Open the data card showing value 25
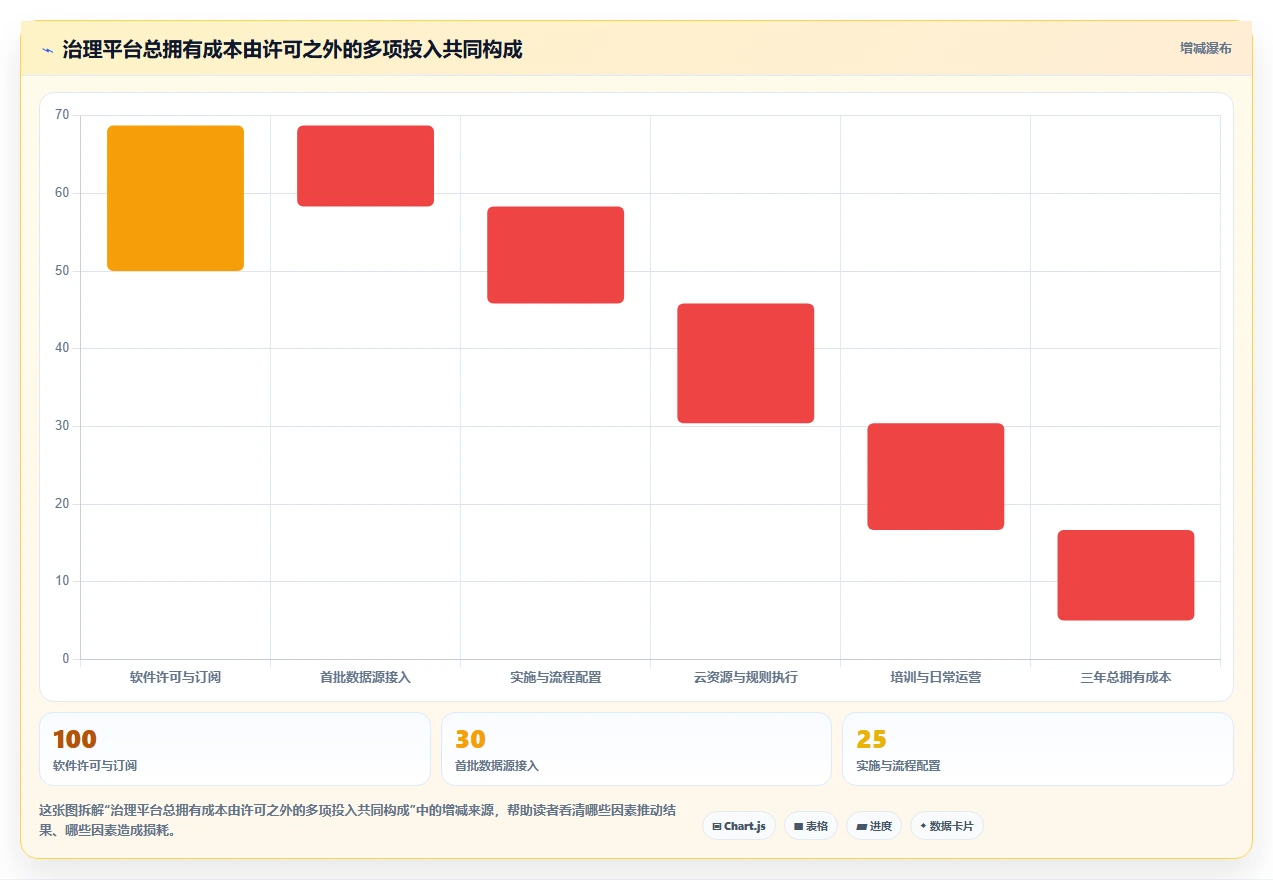Image resolution: width=1273 pixels, height=880 pixels. [x=1038, y=749]
